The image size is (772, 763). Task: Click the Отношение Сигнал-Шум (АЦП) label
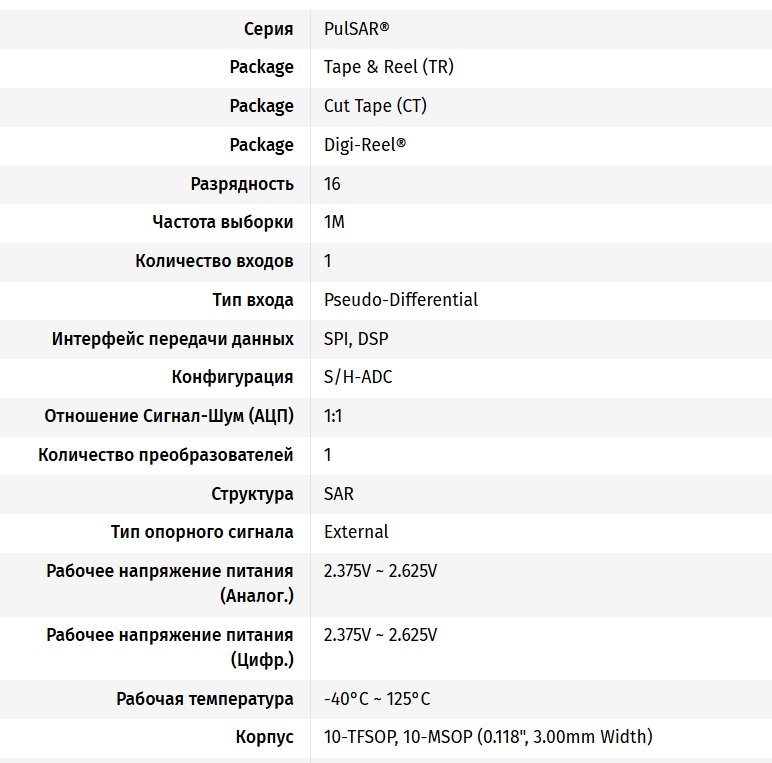point(169,416)
